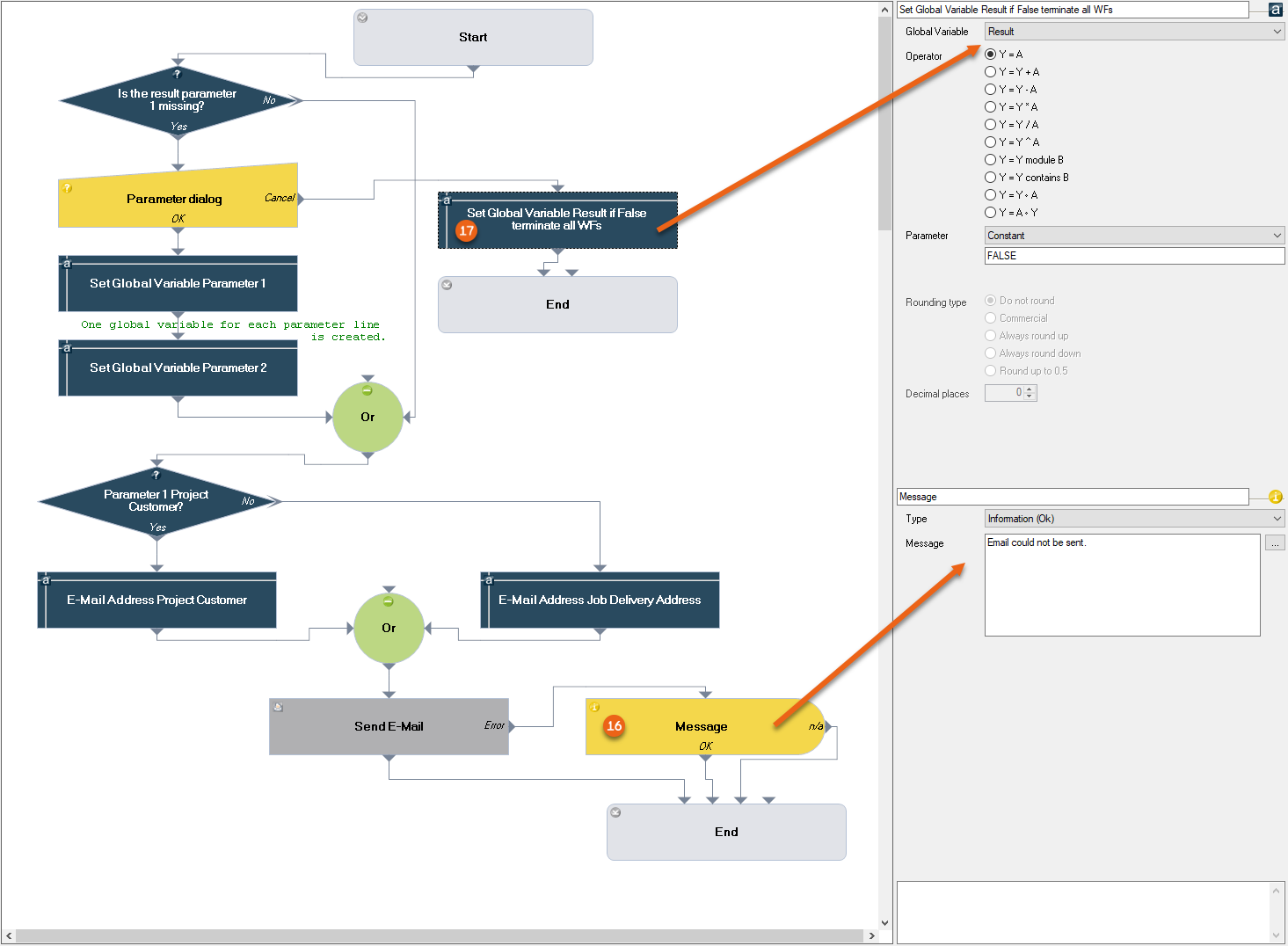Click the yellow info icon beside Message title
The height and width of the screenshot is (946, 1288).
coord(1275,497)
